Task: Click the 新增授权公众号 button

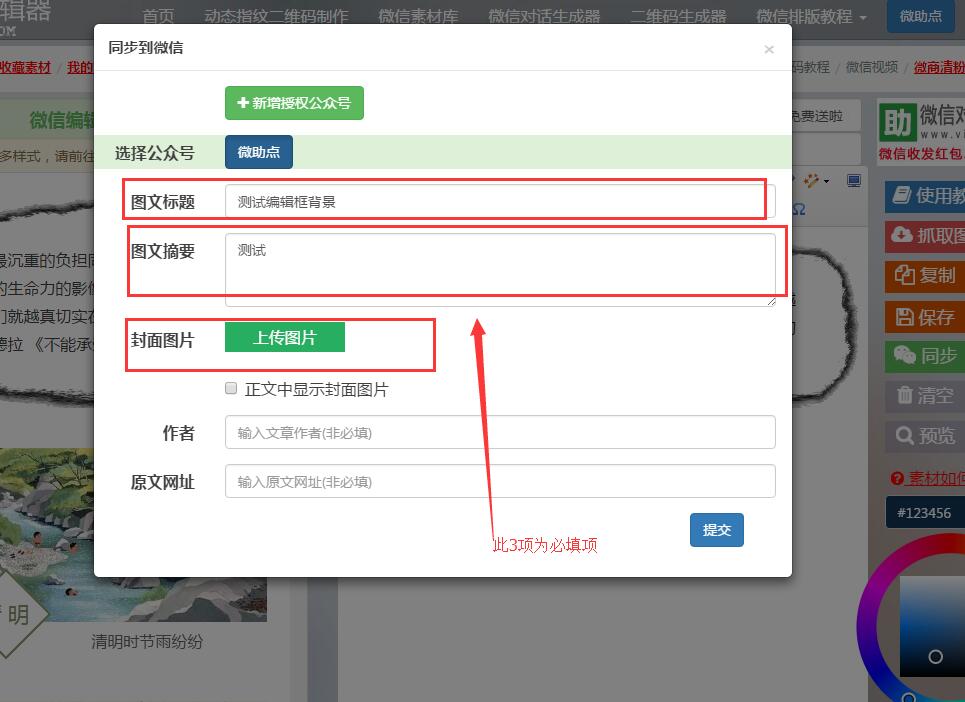Action: click(x=294, y=103)
